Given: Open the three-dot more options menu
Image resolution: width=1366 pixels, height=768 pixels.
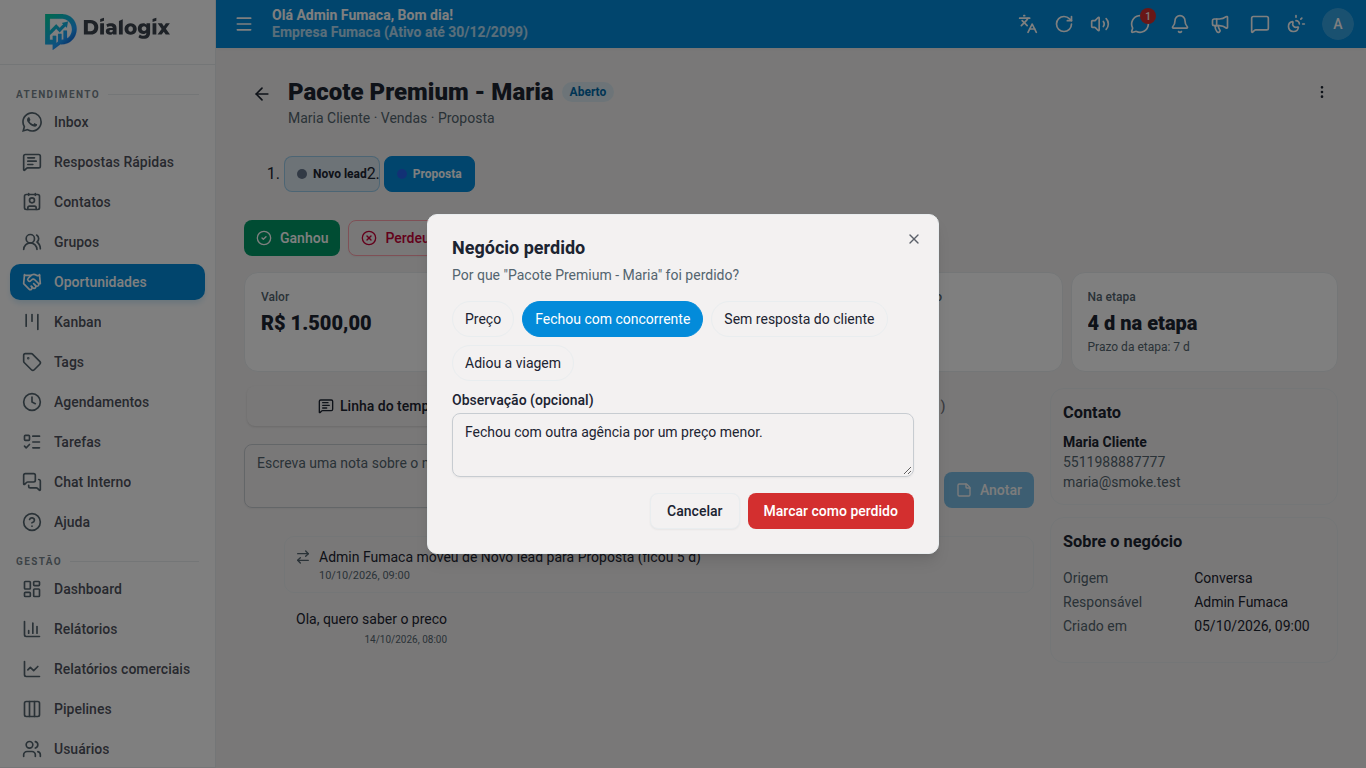Looking at the screenshot, I should [1322, 92].
